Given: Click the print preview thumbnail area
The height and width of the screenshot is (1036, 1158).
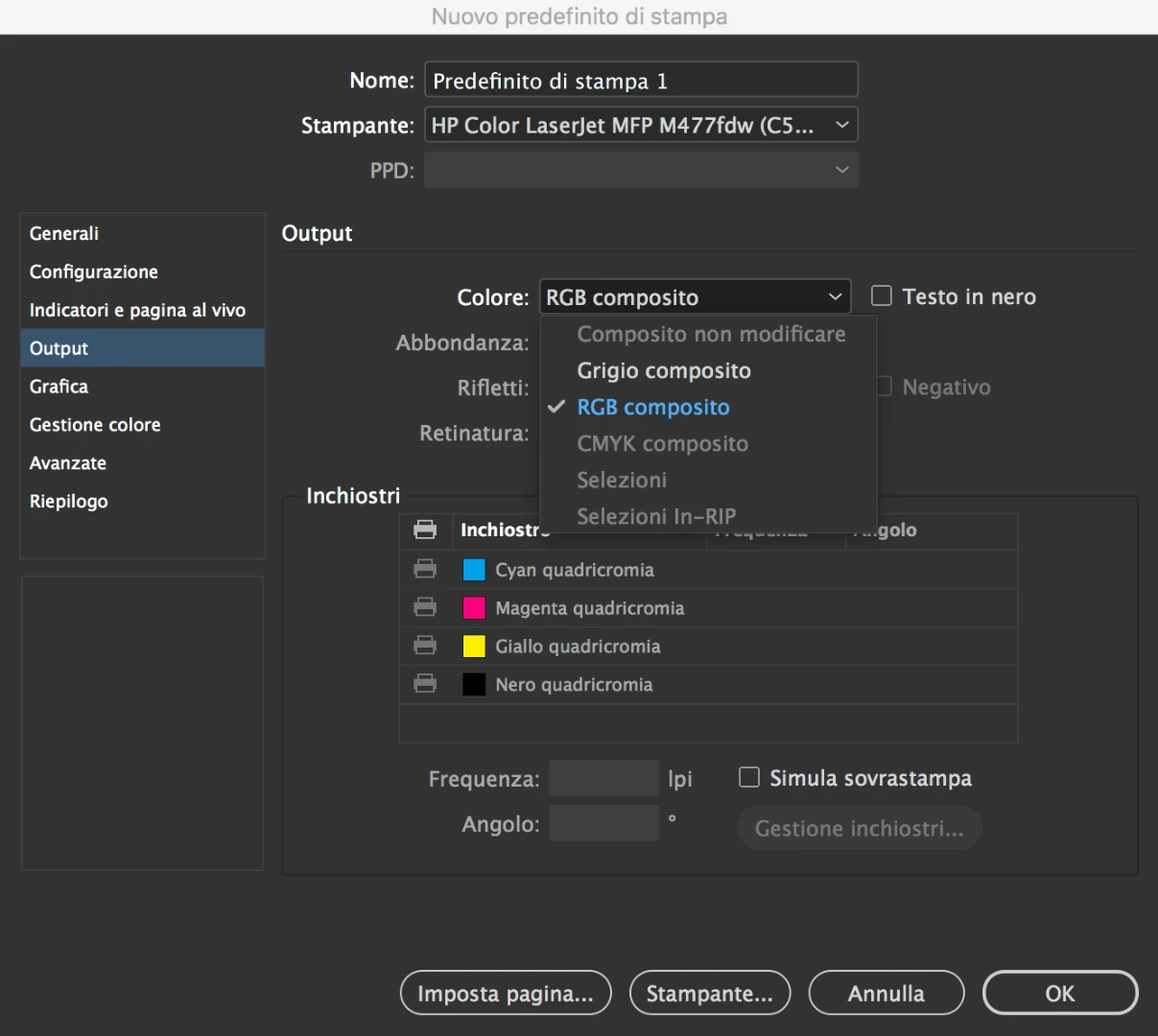Looking at the screenshot, I should pos(142,723).
